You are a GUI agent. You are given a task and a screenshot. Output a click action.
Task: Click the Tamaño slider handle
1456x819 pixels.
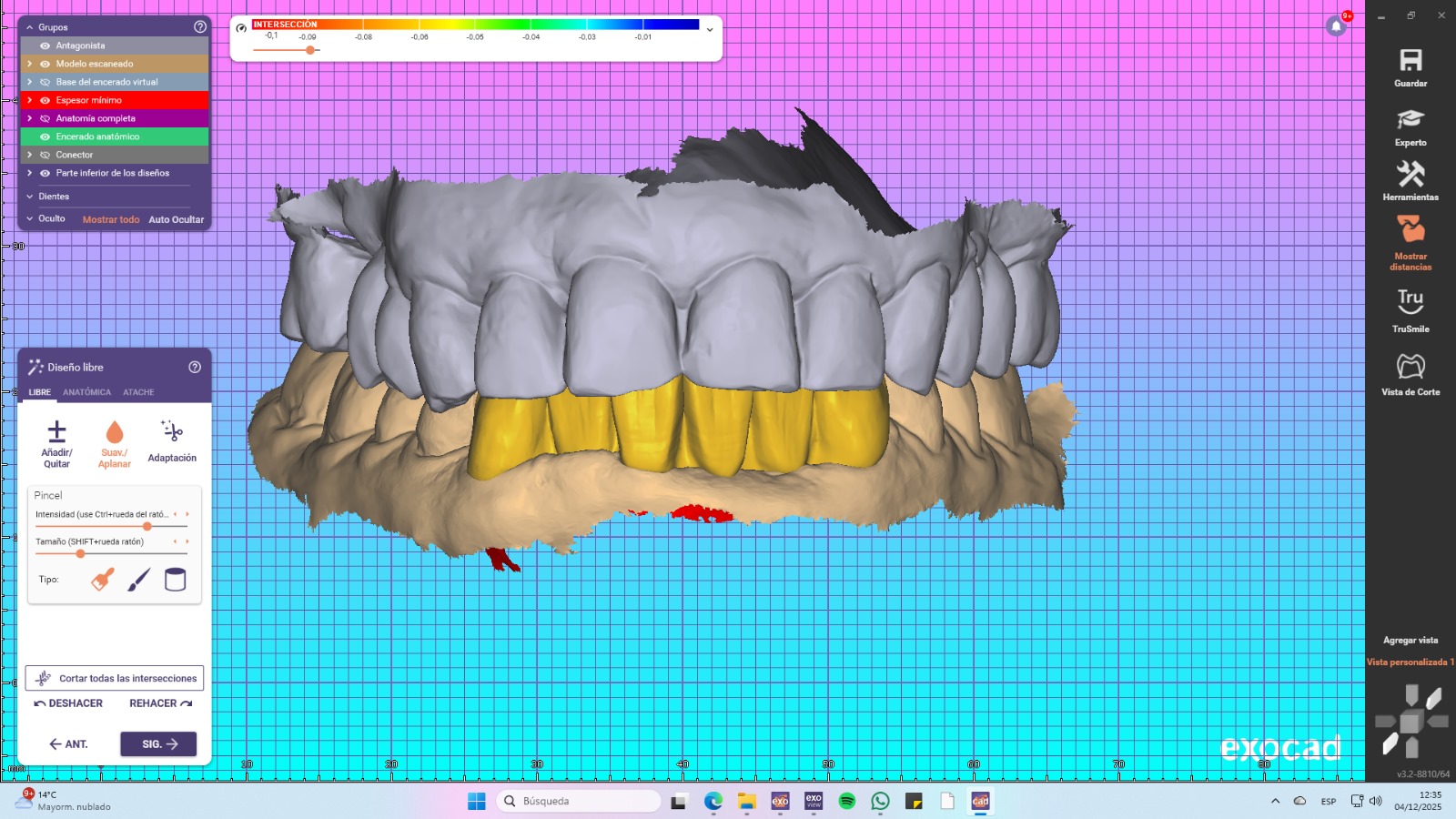pos(80,553)
